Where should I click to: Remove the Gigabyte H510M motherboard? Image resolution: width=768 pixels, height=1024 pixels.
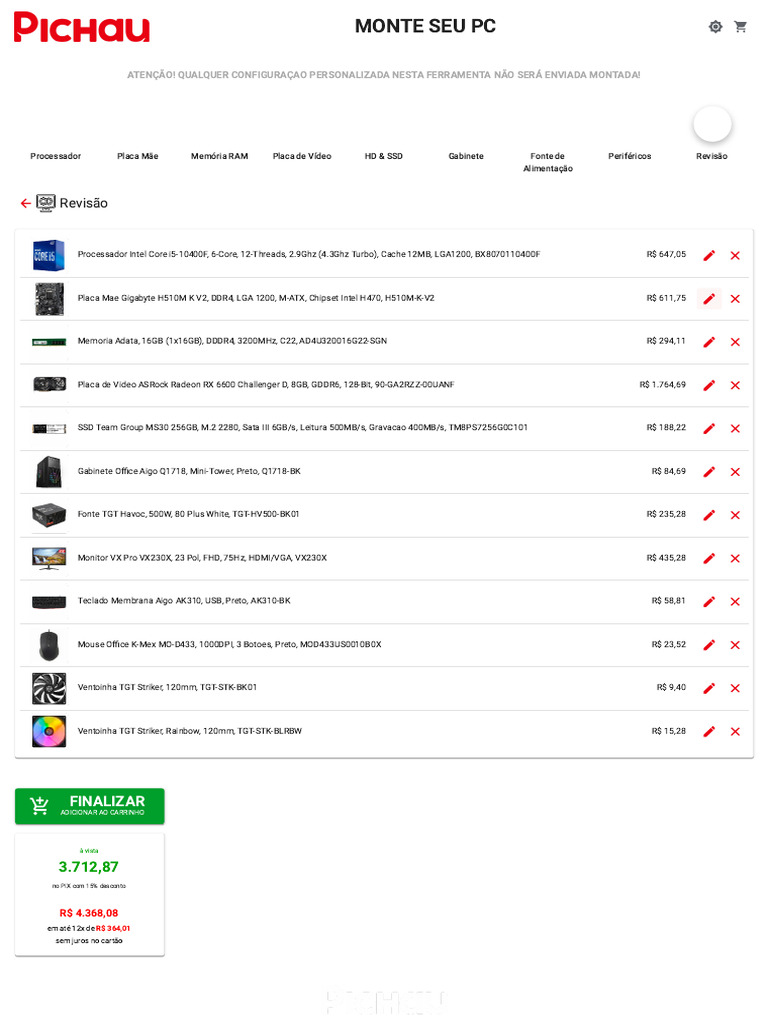[735, 299]
